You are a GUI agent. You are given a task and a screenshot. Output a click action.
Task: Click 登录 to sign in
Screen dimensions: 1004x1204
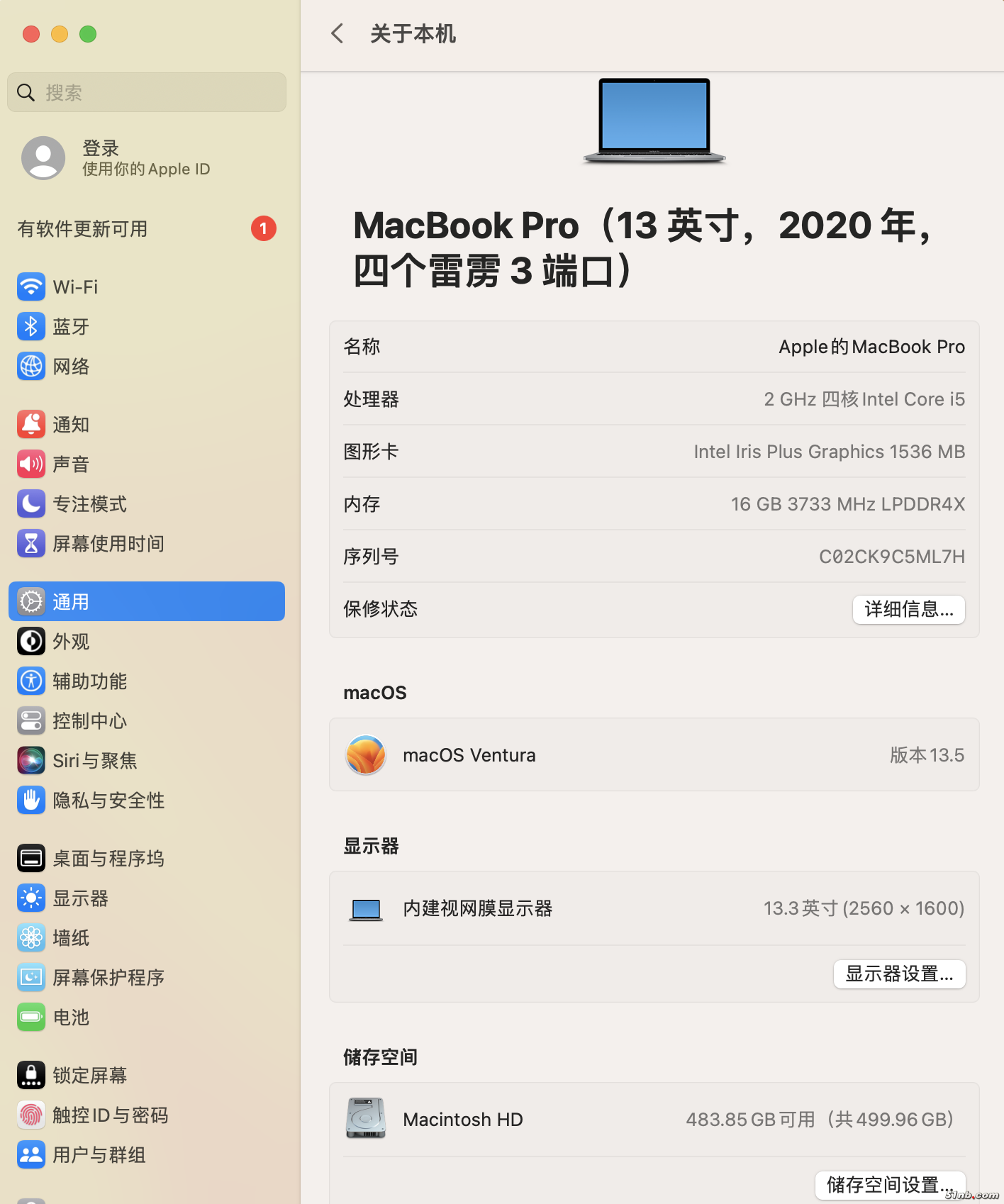click(101, 148)
